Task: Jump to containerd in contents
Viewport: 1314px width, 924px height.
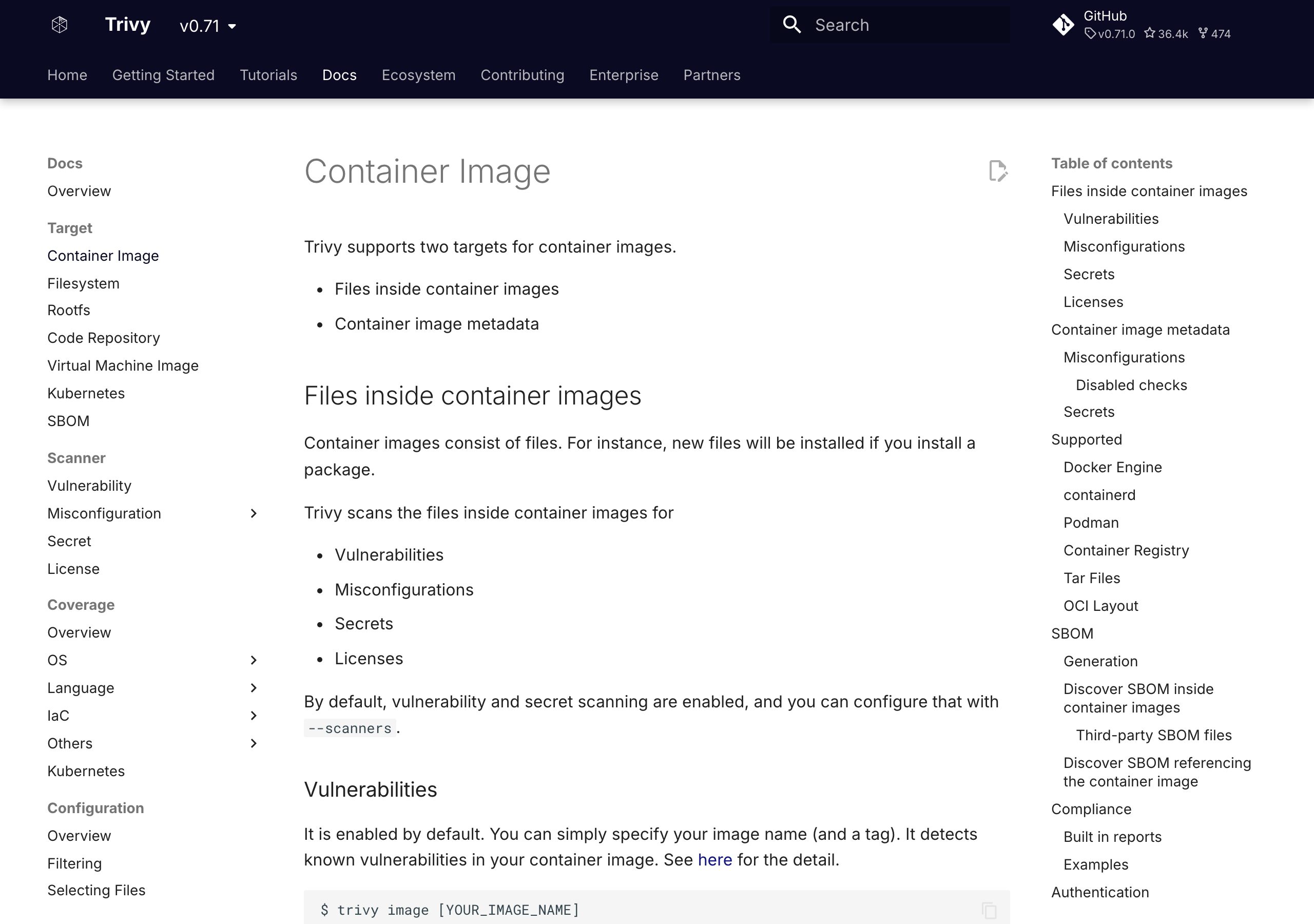Action: 1099,495
